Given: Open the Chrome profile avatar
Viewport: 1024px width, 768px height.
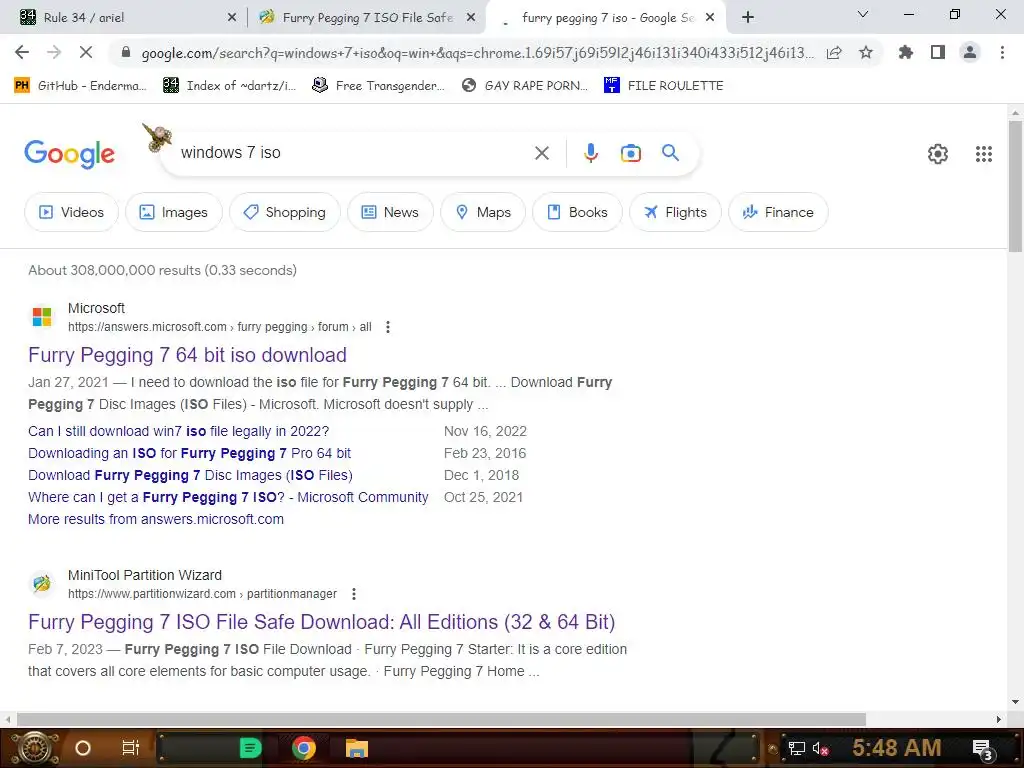Looking at the screenshot, I should point(970,52).
